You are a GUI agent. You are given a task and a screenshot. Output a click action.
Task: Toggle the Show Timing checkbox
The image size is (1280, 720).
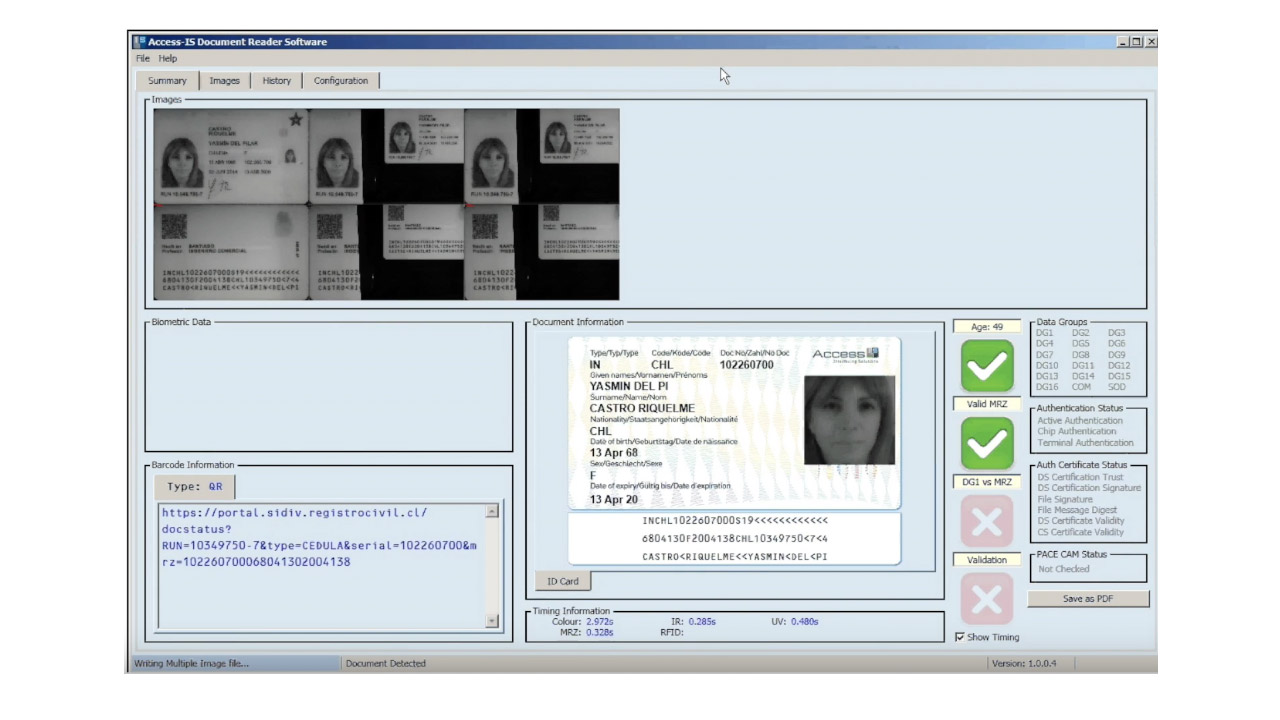960,637
